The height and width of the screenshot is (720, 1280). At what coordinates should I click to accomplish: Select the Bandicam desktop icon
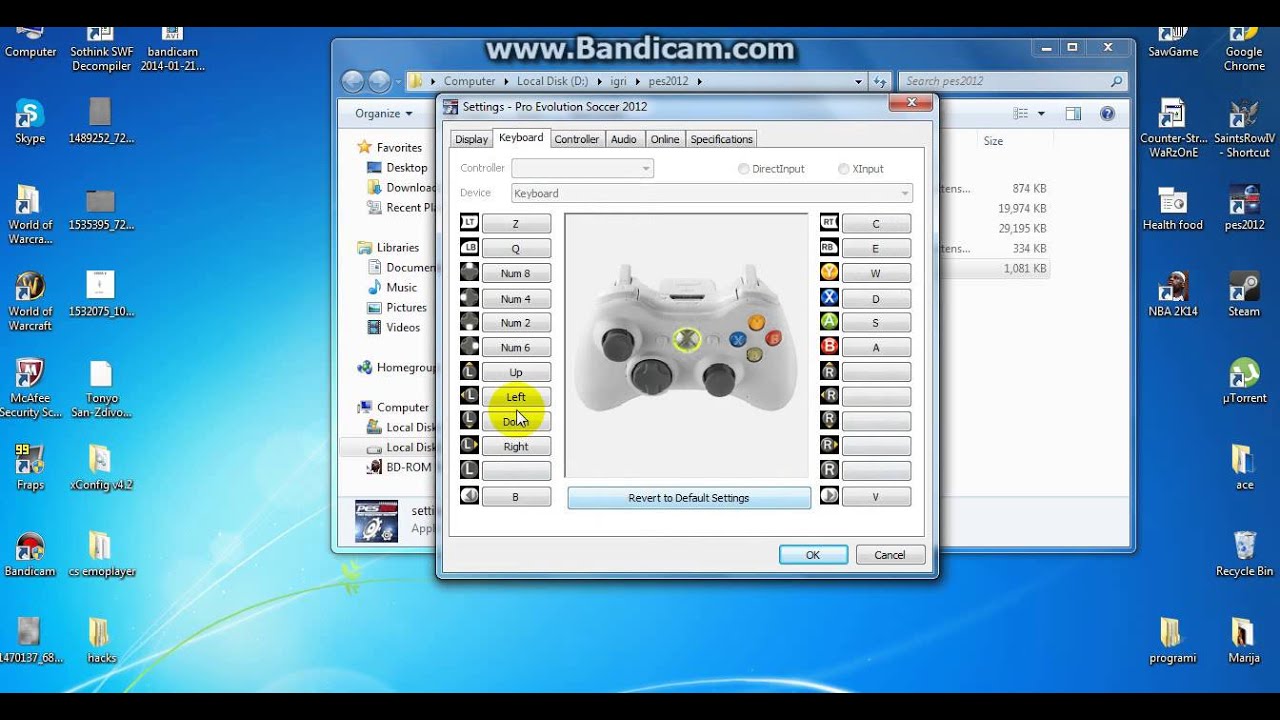tap(30, 554)
